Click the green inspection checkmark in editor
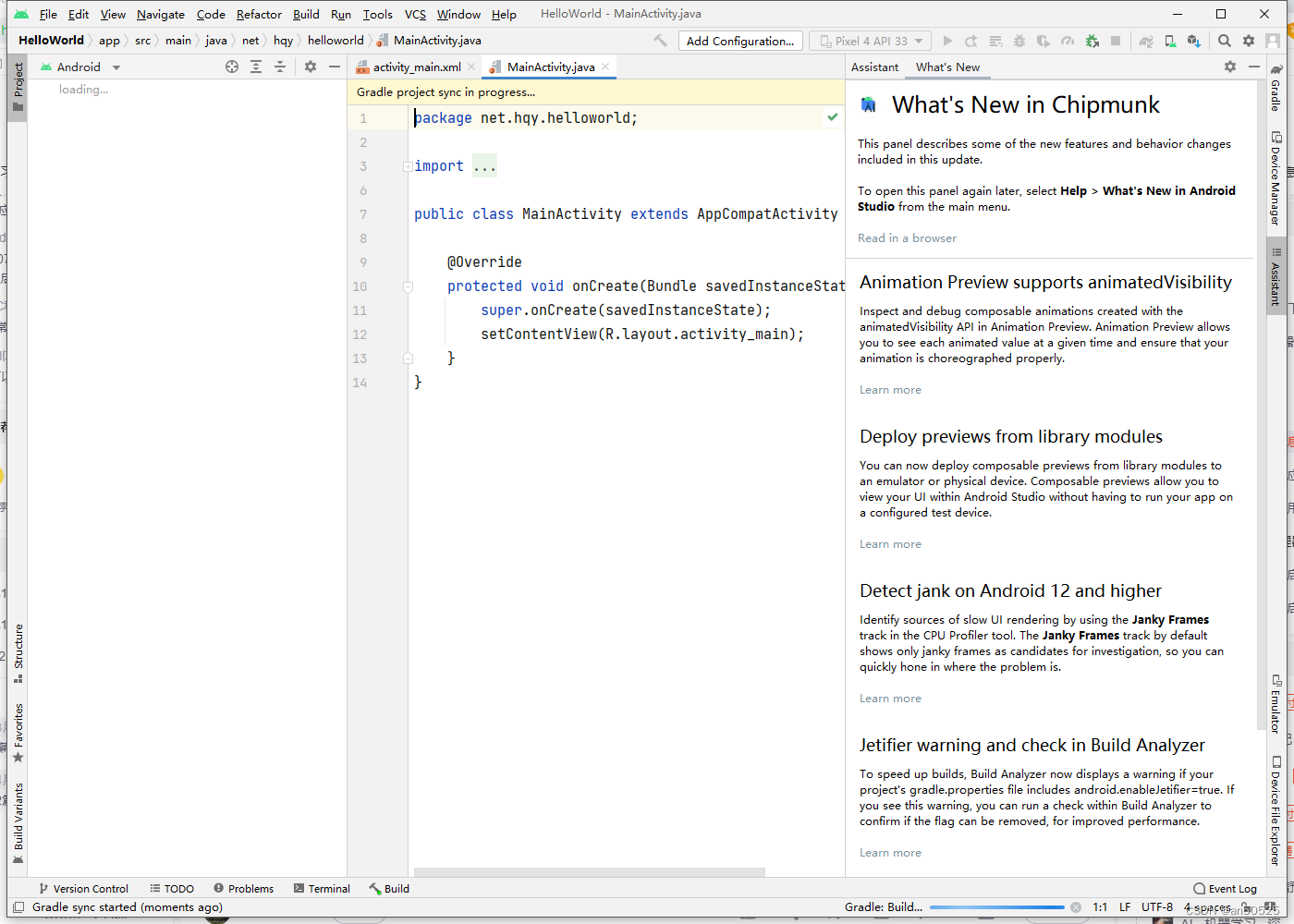 point(833,117)
